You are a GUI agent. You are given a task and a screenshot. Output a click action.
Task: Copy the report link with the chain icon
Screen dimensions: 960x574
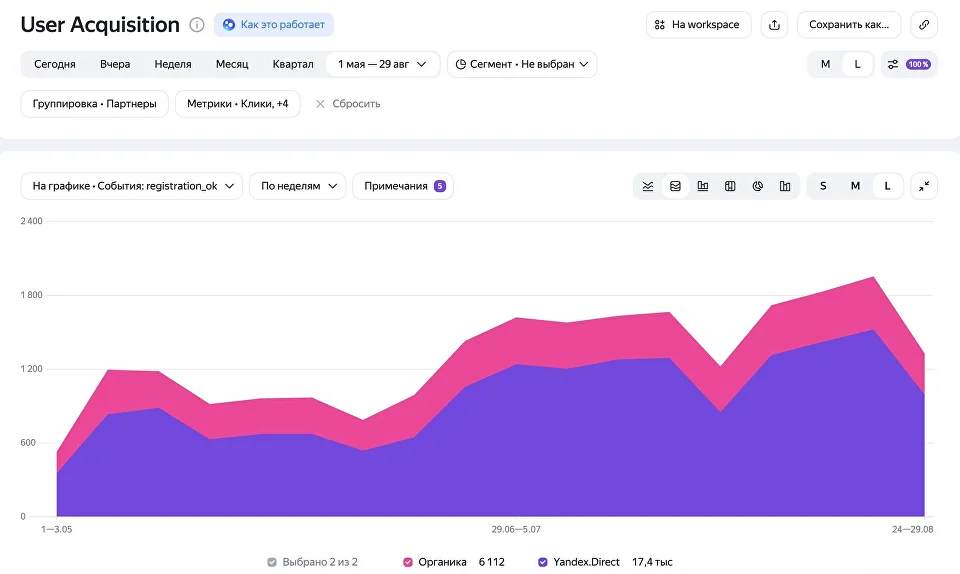point(924,24)
